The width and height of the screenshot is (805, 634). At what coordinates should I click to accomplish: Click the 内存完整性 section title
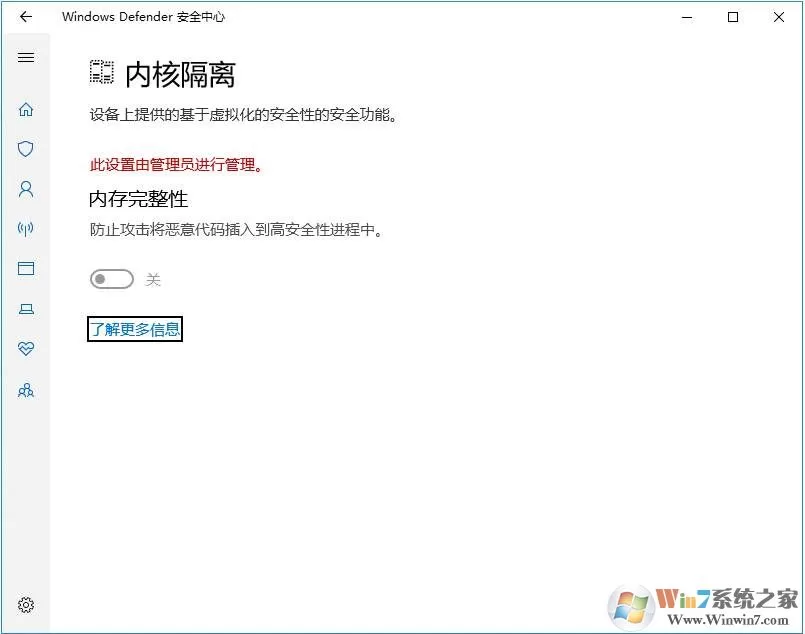point(139,199)
